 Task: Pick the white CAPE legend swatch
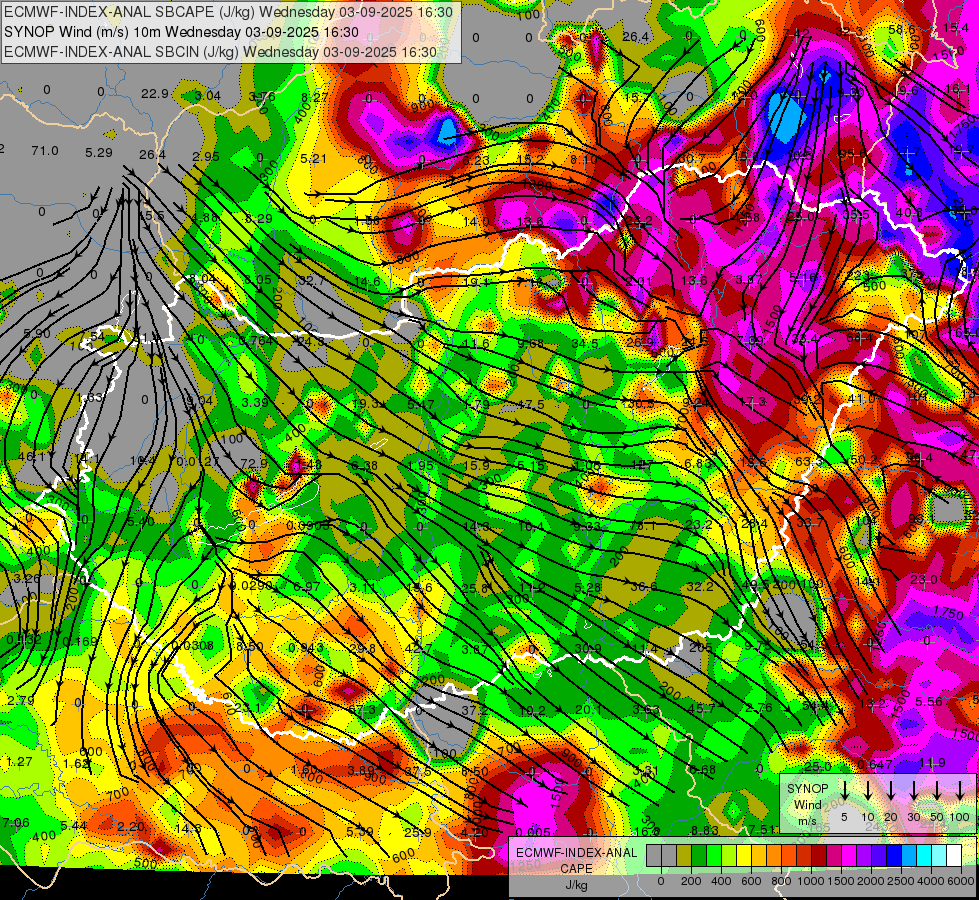point(954,855)
